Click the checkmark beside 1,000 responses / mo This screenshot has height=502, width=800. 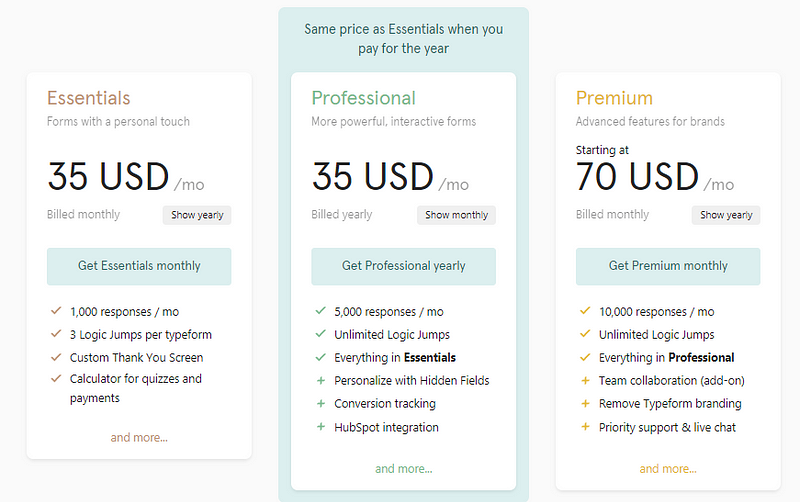[56, 311]
